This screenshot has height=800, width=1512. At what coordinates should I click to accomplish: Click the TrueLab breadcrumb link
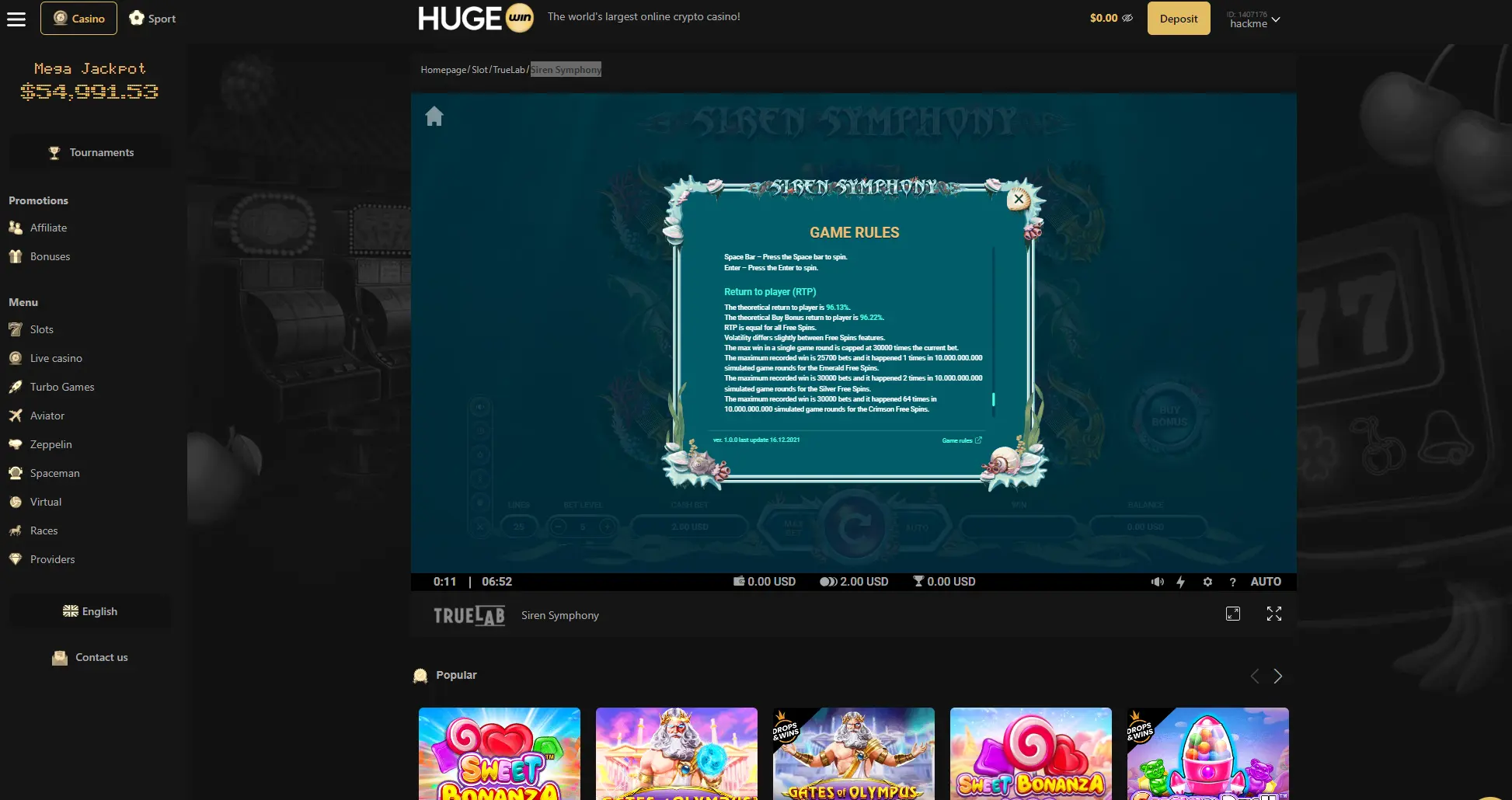click(x=509, y=70)
